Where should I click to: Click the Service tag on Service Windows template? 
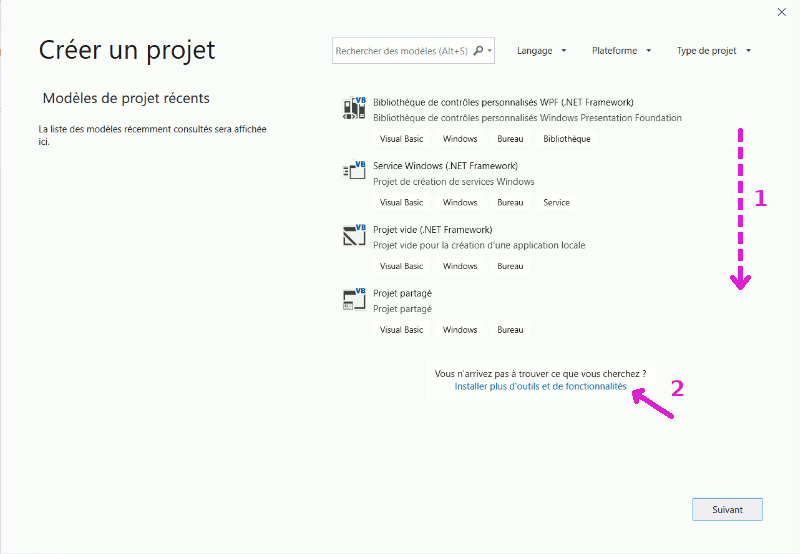(556, 203)
